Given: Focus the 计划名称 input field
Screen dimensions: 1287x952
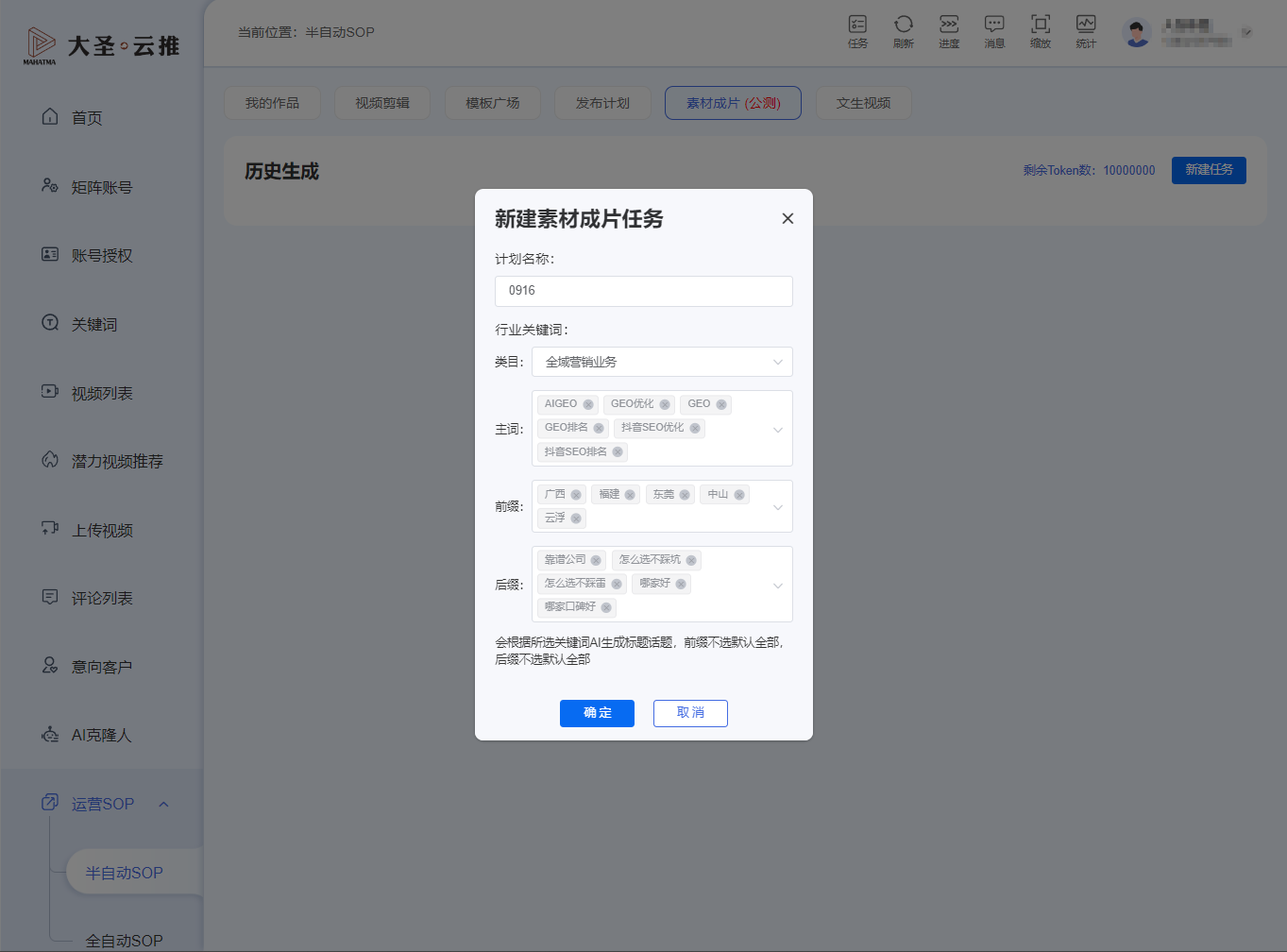Looking at the screenshot, I should coord(643,291).
